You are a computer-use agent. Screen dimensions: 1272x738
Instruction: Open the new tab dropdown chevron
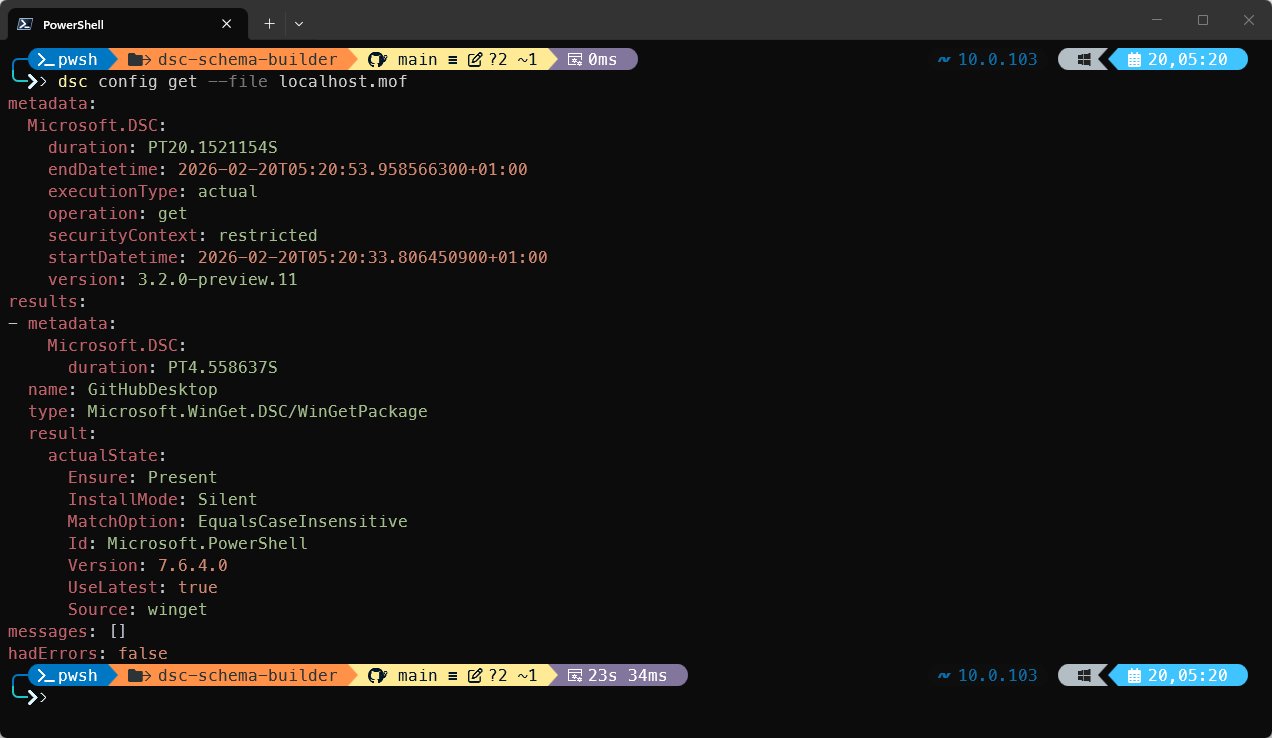pos(298,23)
